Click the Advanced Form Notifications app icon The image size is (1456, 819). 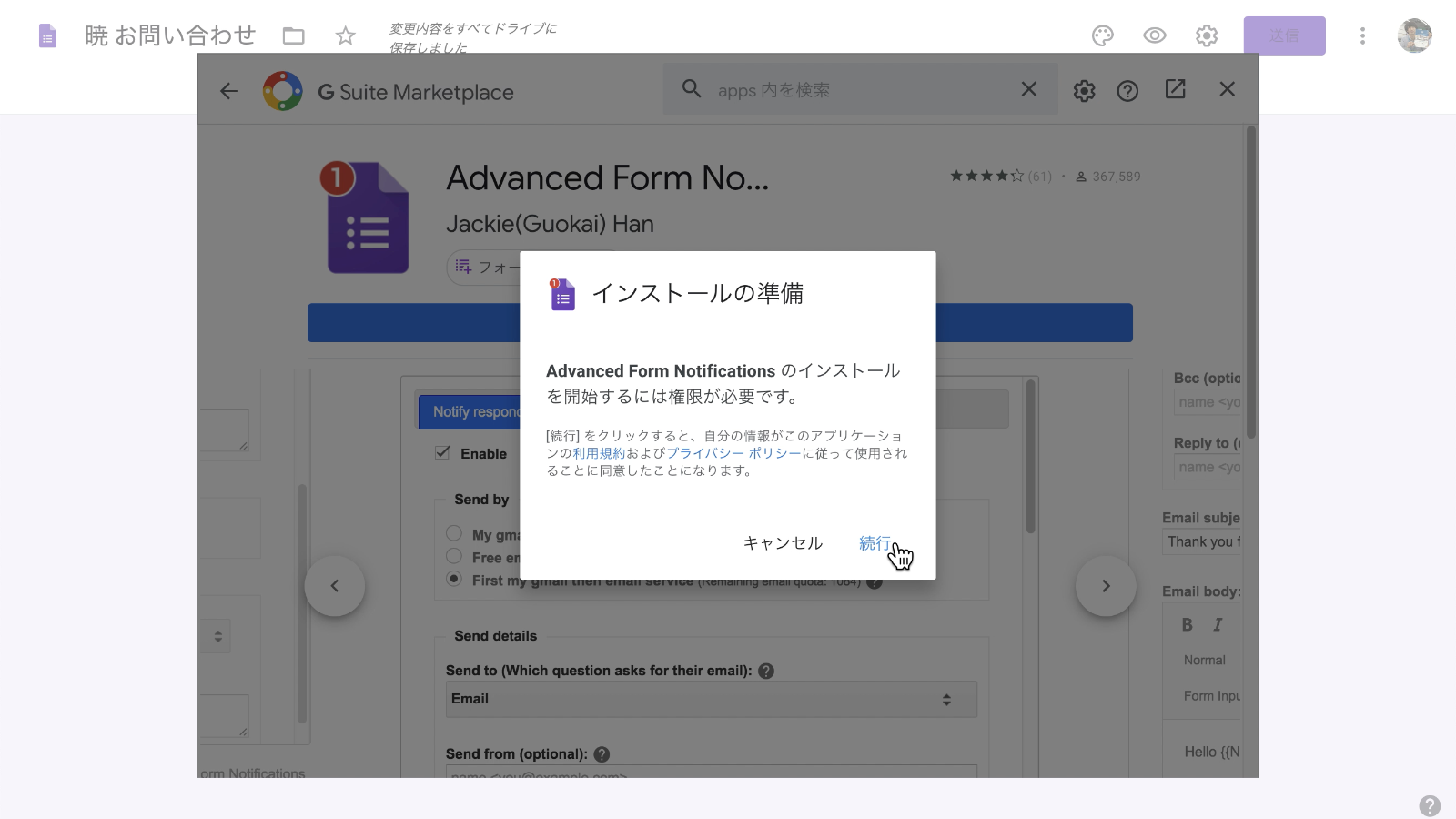point(366,217)
